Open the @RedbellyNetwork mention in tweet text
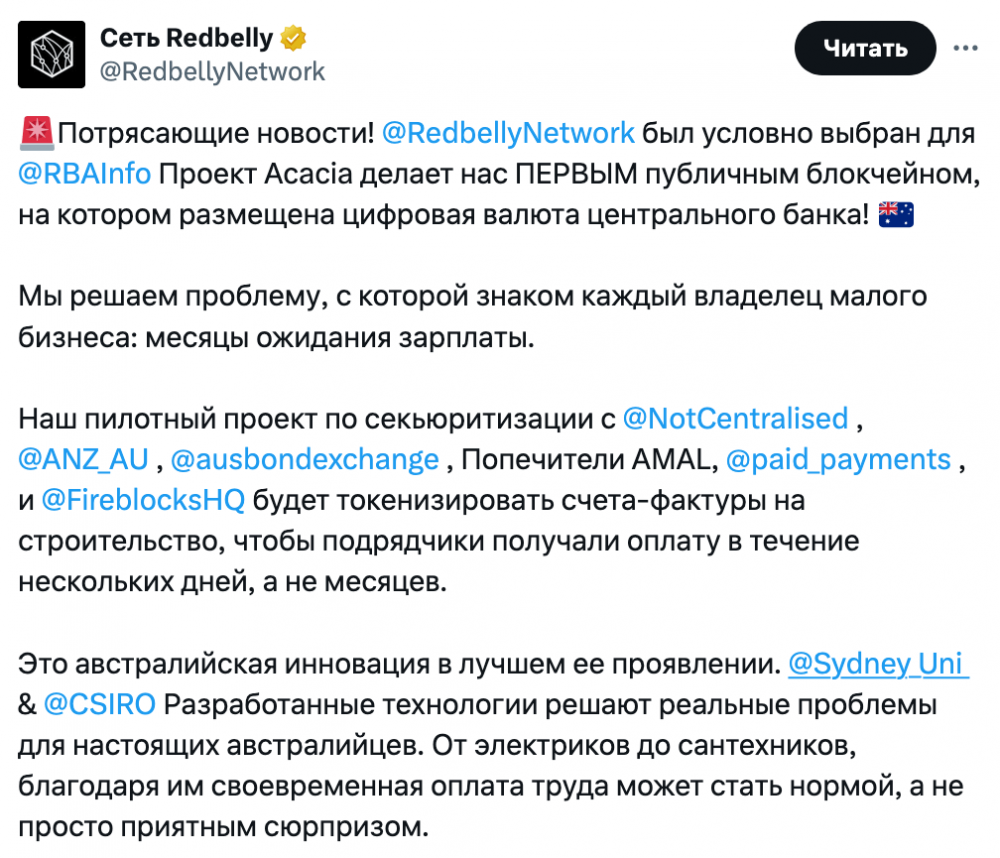1000x858 pixels. (508, 133)
